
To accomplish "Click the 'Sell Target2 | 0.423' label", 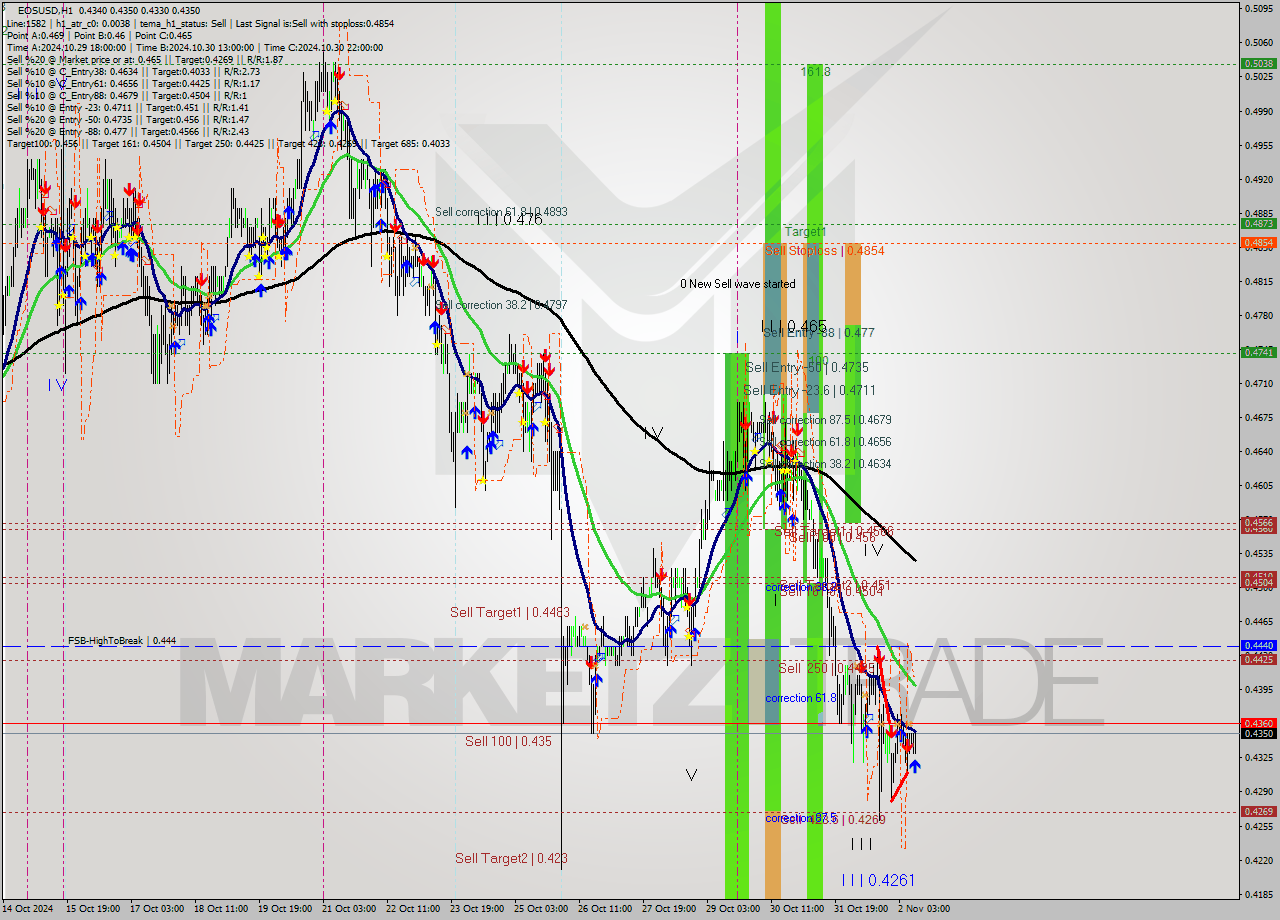I will tap(511, 858).
